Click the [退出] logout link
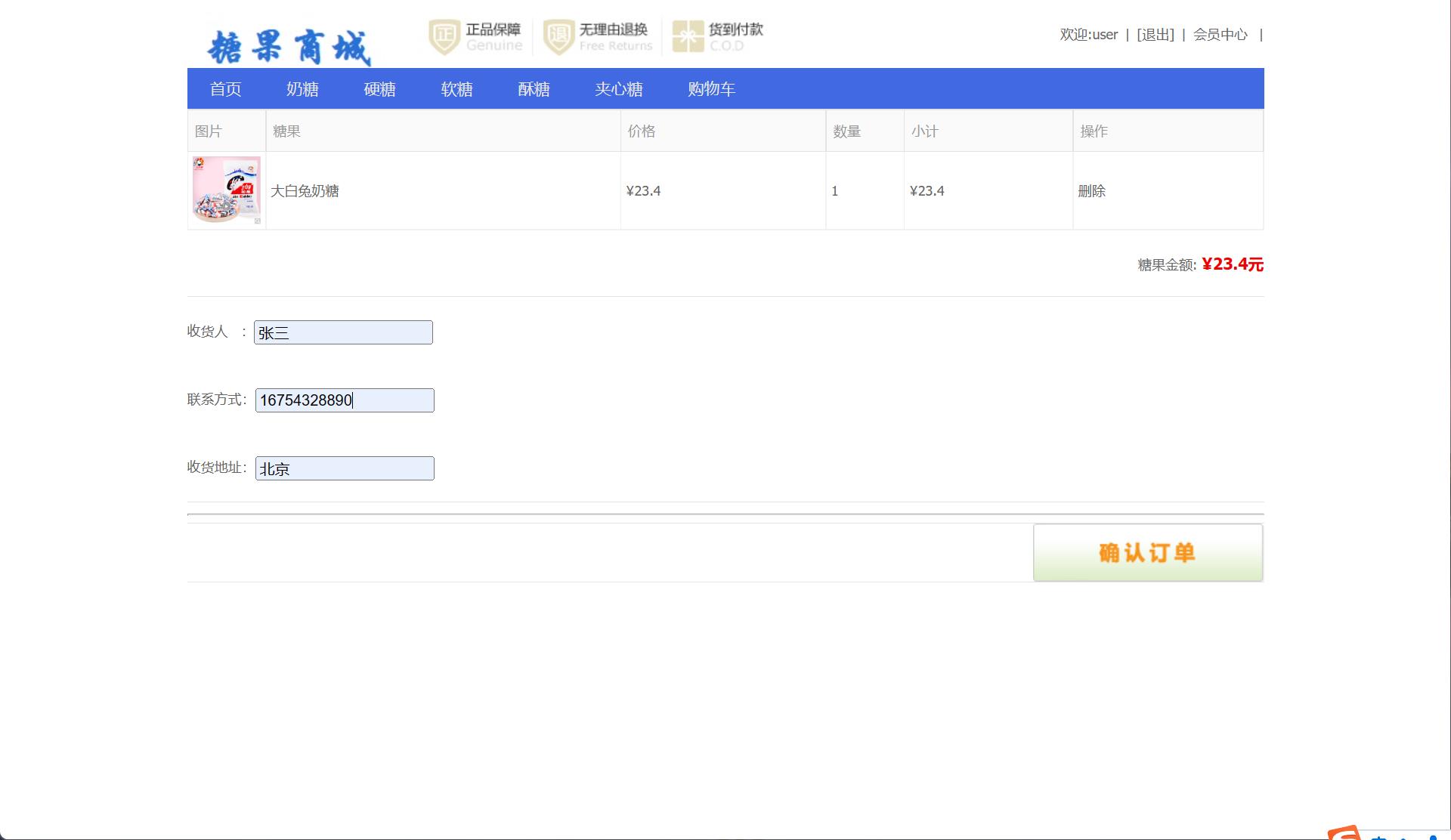The height and width of the screenshot is (840, 1451). tap(1155, 35)
